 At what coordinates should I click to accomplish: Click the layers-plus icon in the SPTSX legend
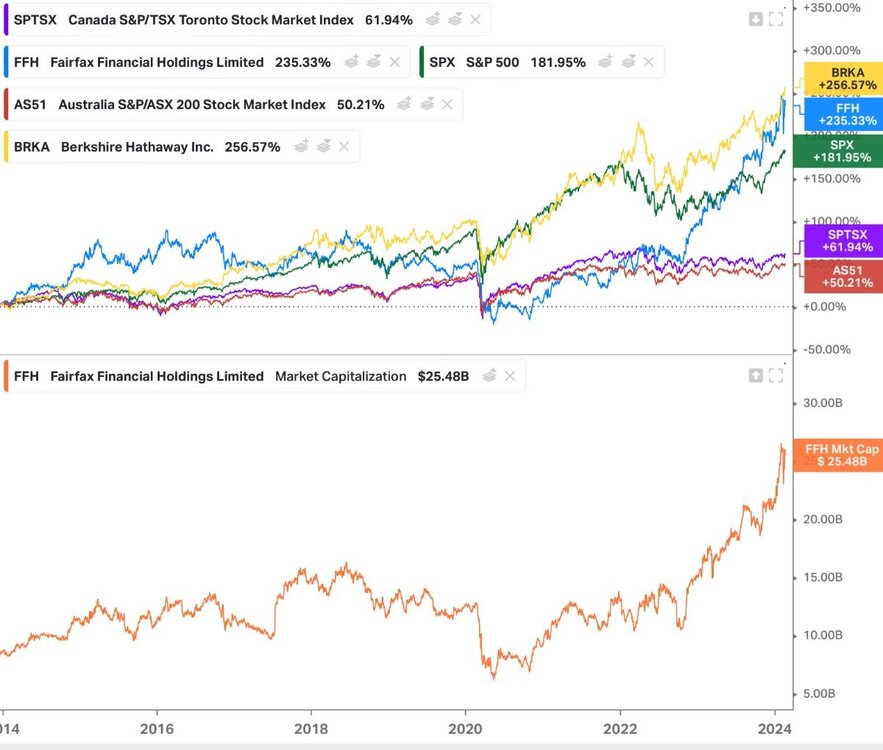click(433, 19)
